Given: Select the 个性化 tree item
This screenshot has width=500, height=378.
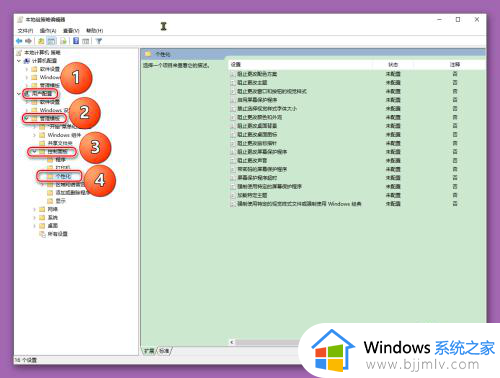Looking at the screenshot, I should (63, 176).
